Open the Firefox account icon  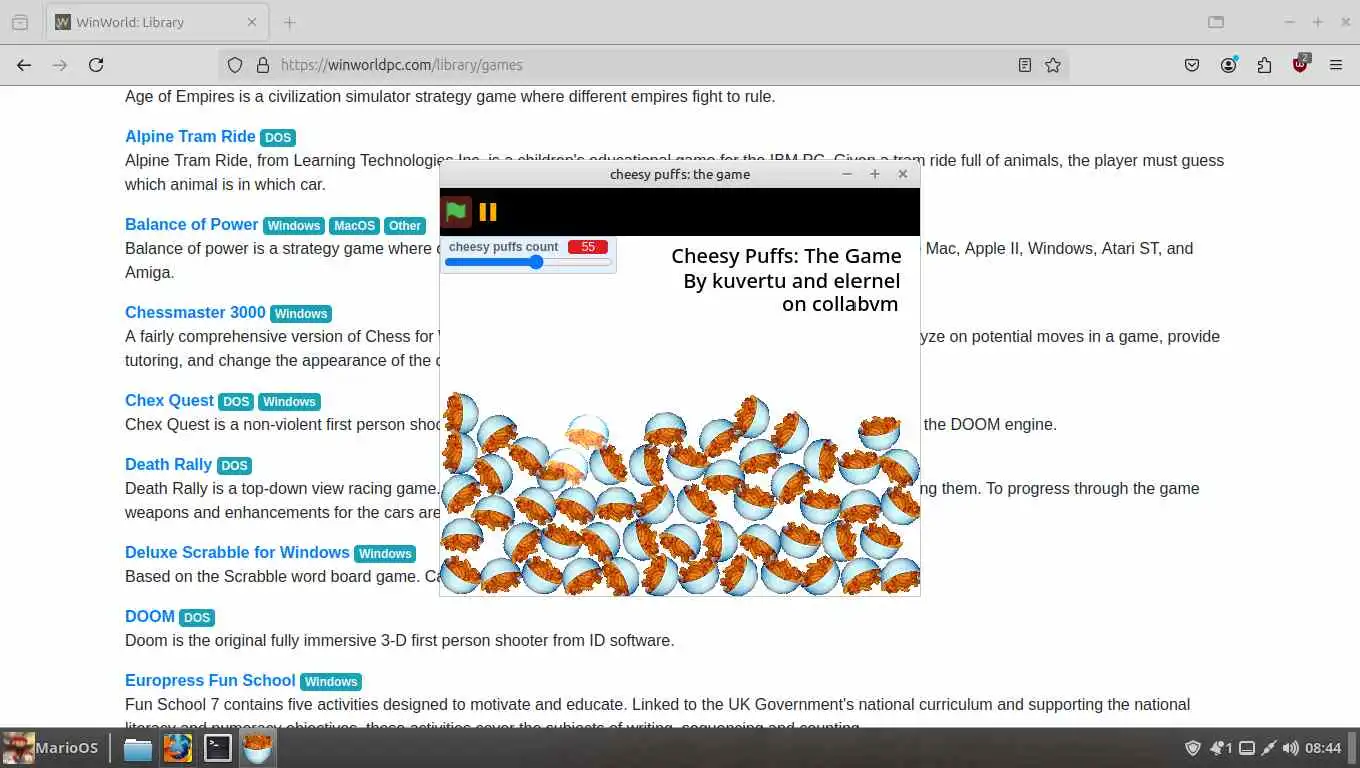1228,65
